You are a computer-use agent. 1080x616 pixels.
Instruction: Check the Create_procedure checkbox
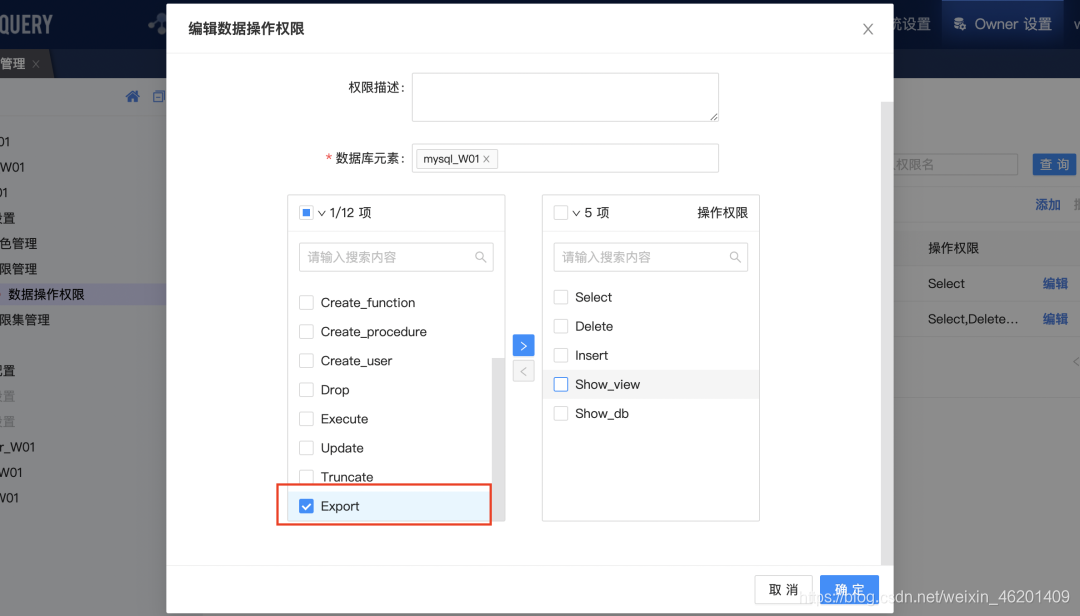307,331
